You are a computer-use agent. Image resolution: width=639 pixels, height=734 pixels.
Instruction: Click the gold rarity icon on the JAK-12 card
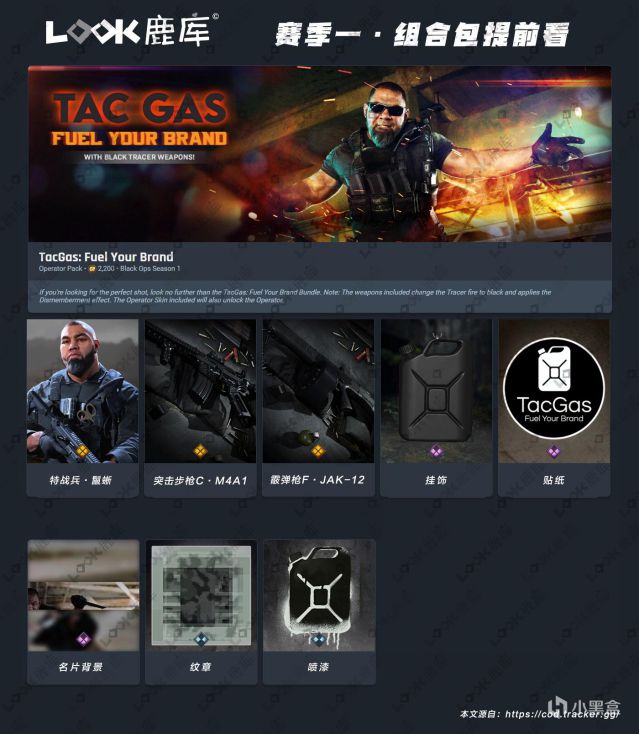pyautogui.click(x=318, y=451)
